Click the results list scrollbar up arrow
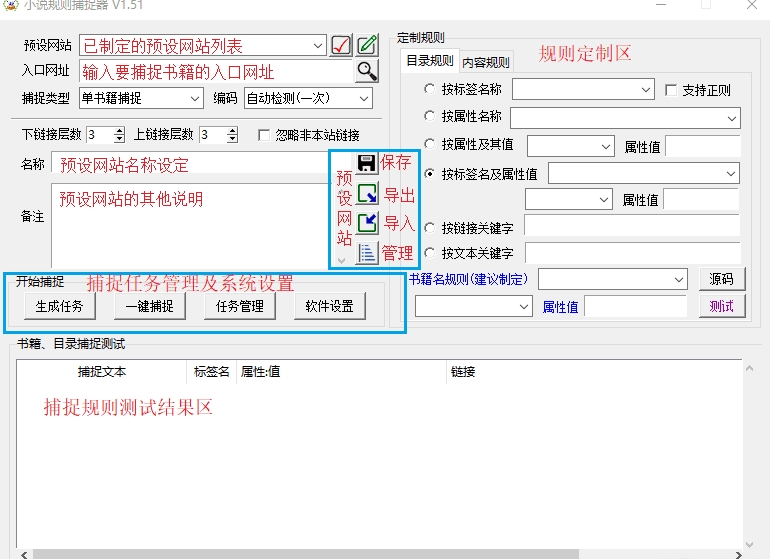Image resolution: width=770 pixels, height=559 pixels. 749,368
